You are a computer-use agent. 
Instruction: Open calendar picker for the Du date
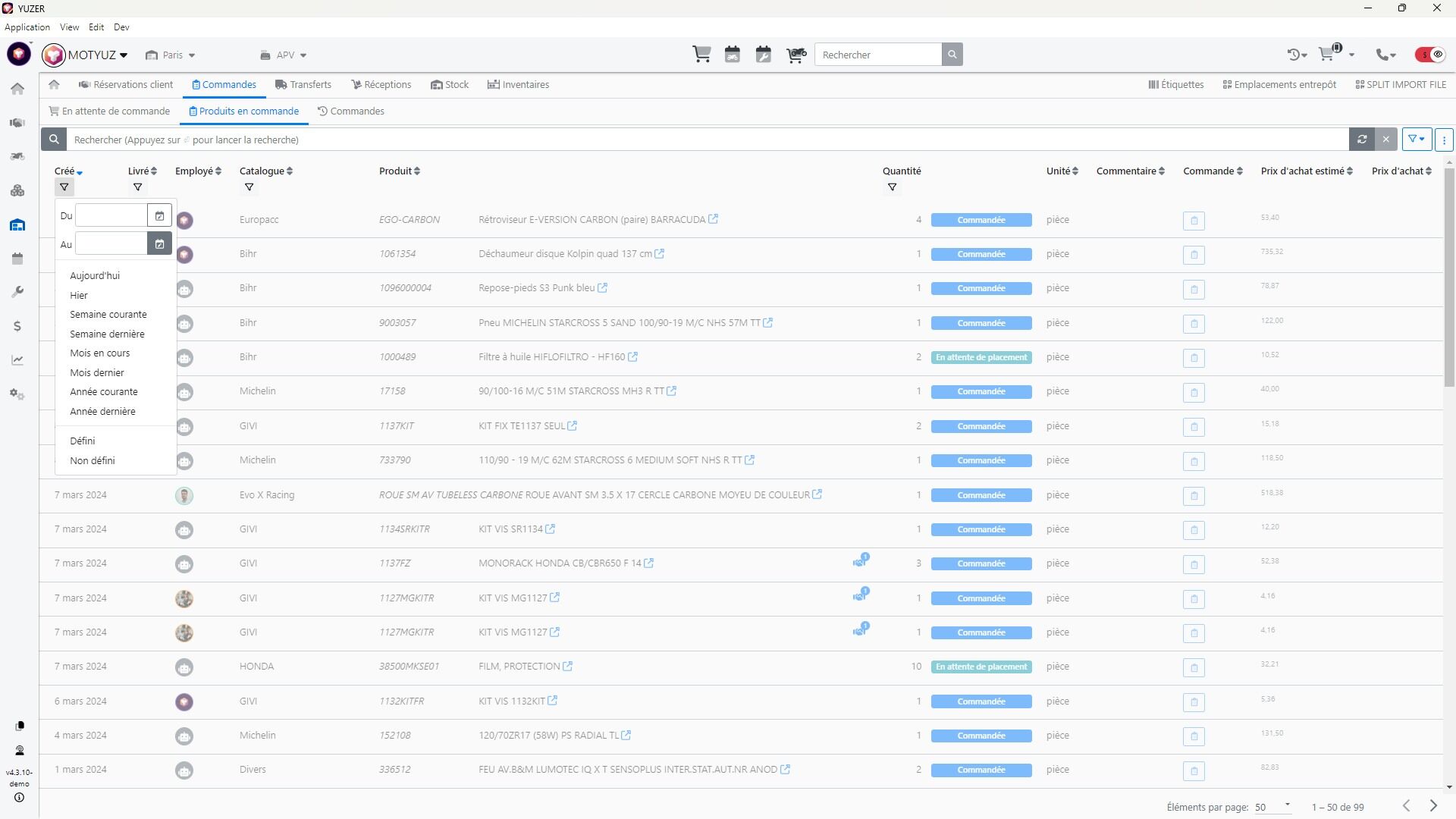pos(159,216)
